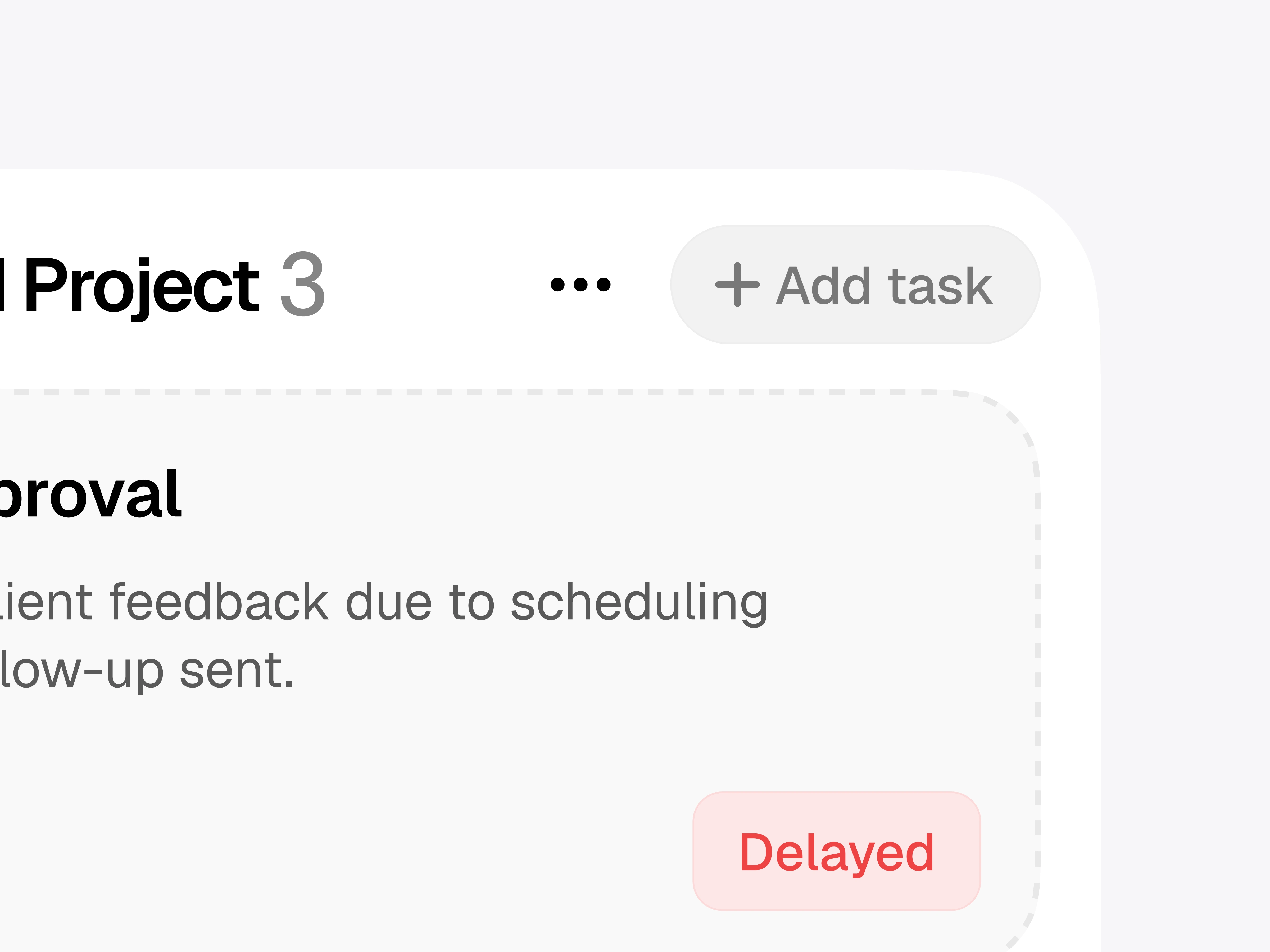Viewport: 1270px width, 952px height.
Task: Click the word 'Project' in the column header
Action: pyautogui.click(x=141, y=285)
